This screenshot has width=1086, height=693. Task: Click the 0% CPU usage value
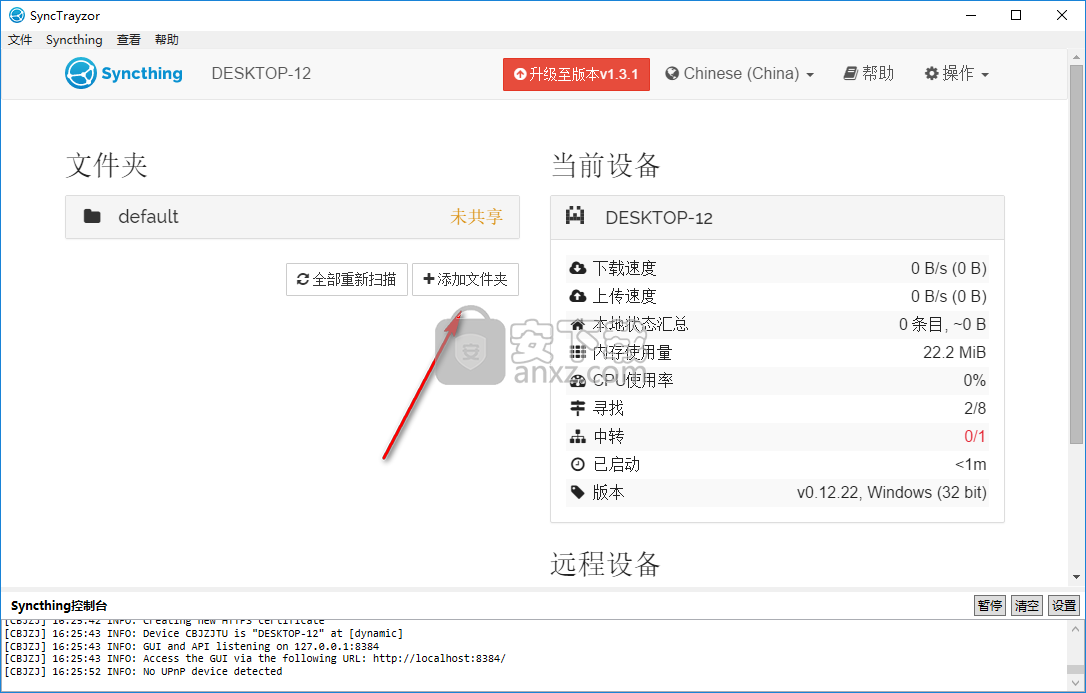[974, 381]
